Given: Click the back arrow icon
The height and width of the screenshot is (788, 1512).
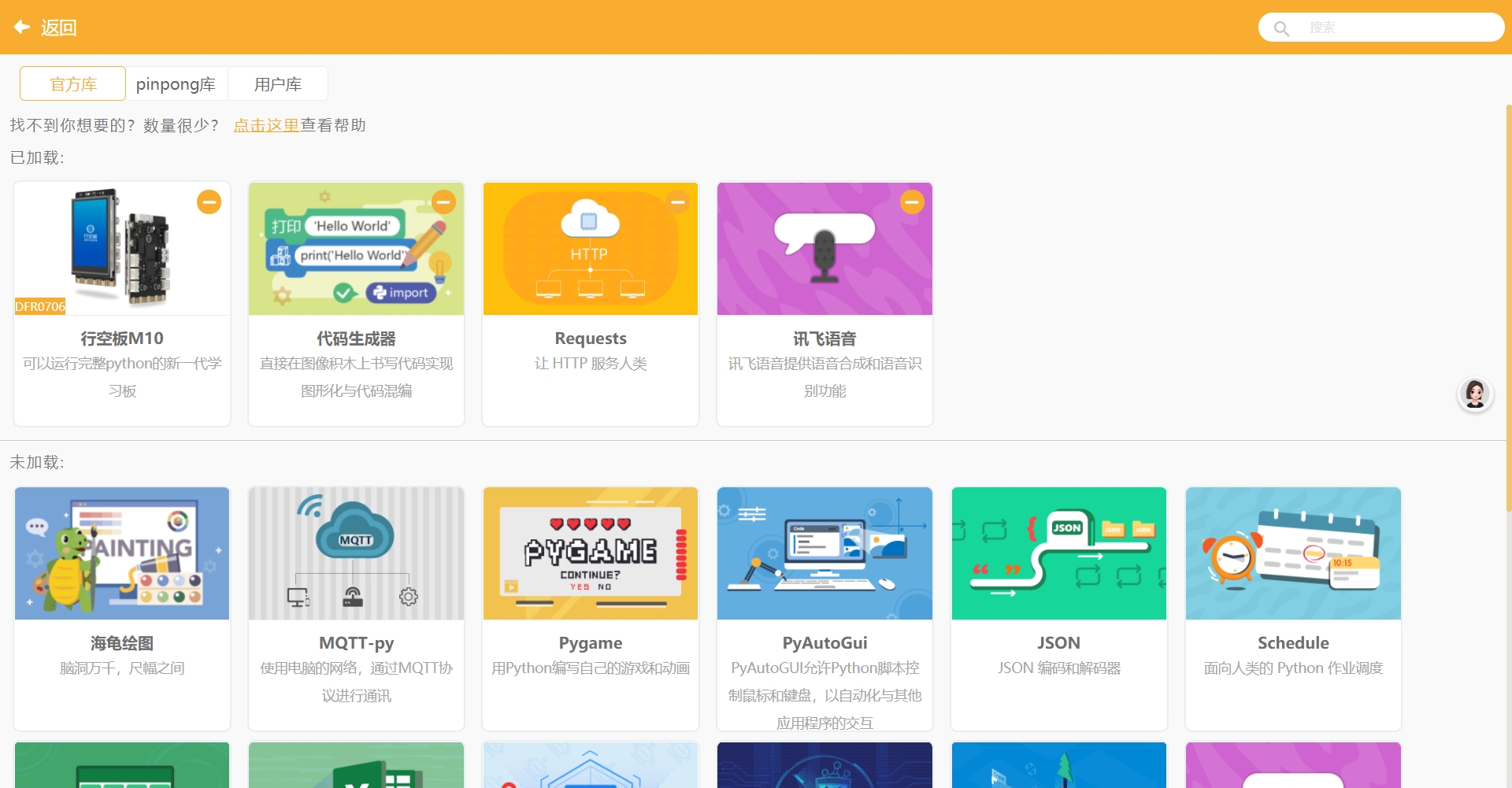Looking at the screenshot, I should pos(22,28).
